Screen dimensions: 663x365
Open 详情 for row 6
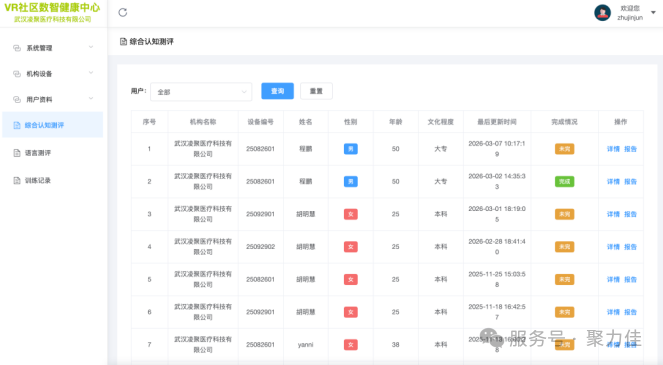click(613, 312)
